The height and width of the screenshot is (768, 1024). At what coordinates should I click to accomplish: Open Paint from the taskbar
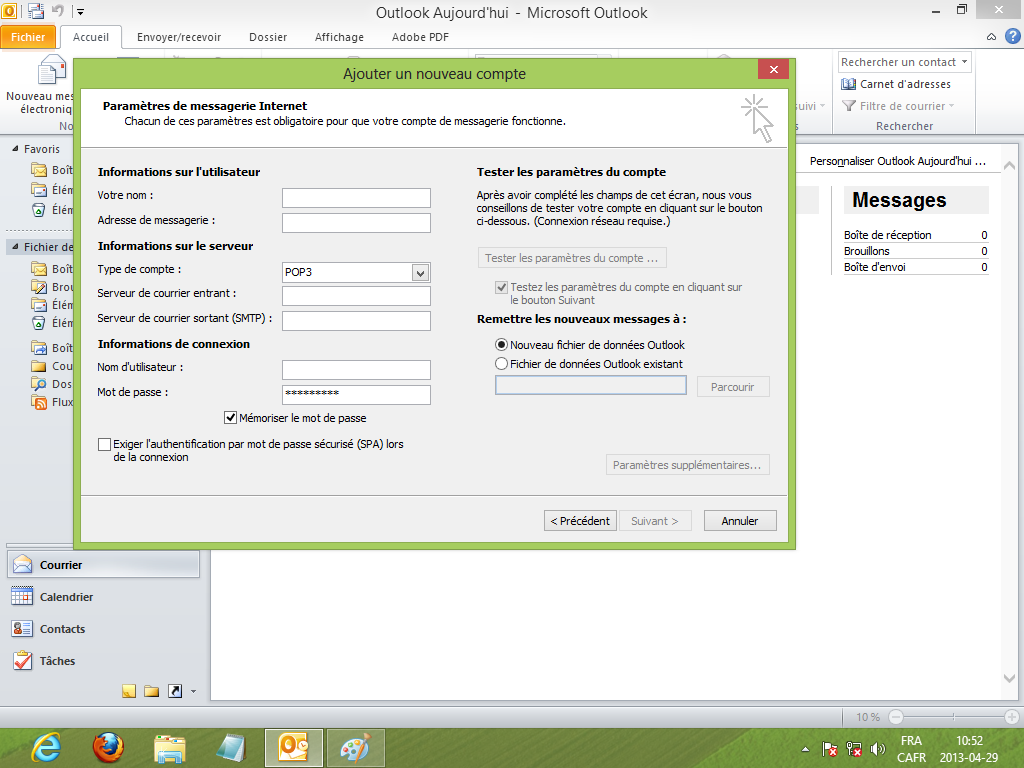(x=355, y=748)
